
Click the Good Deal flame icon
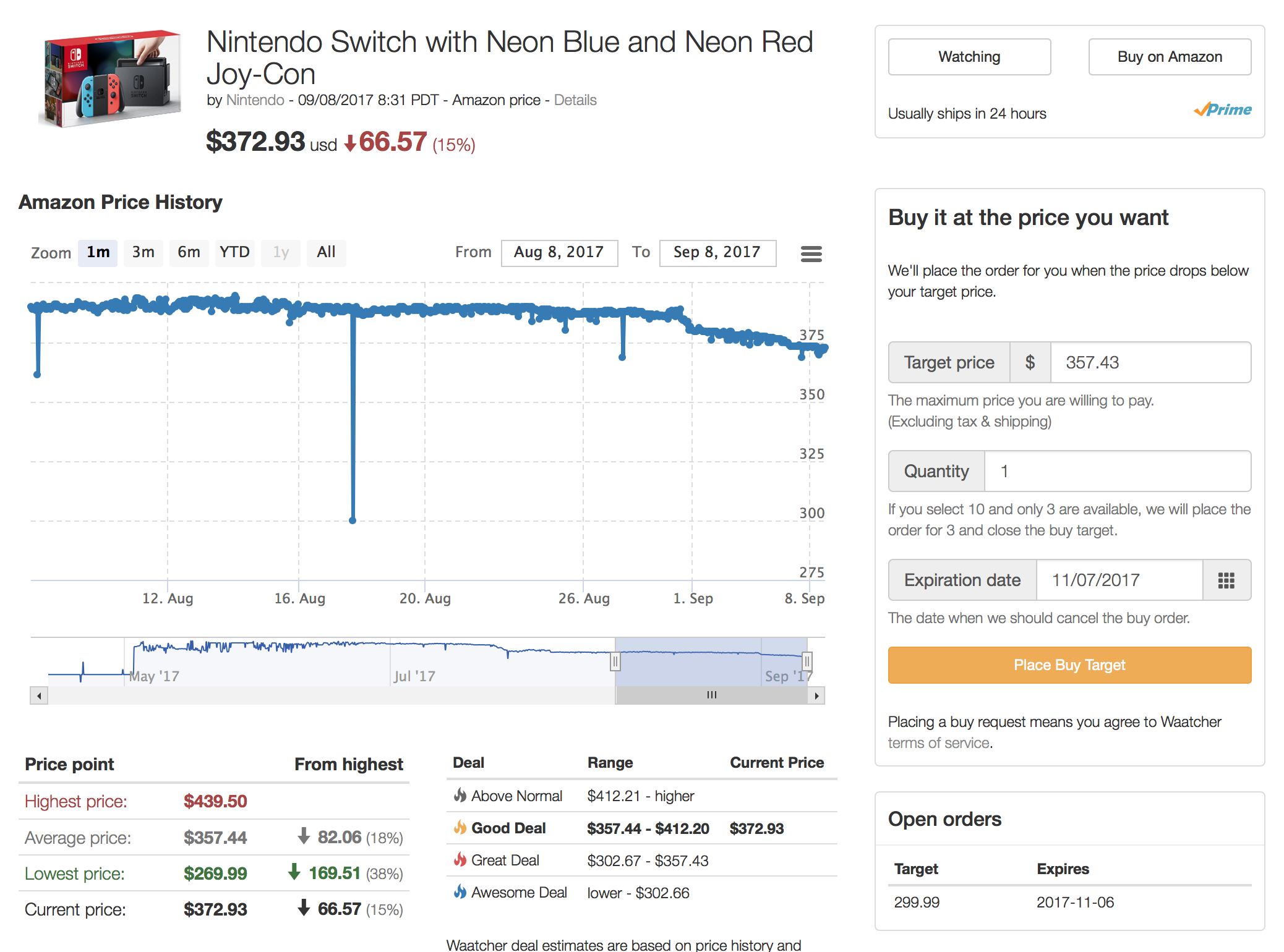[x=460, y=828]
